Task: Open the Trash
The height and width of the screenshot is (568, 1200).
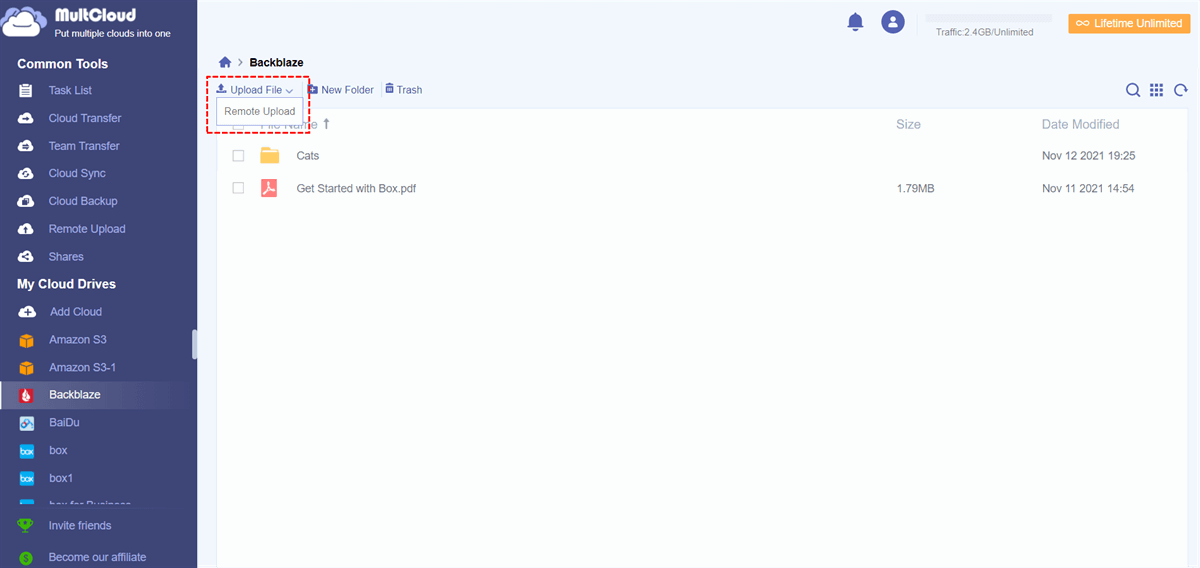Action: [x=403, y=90]
